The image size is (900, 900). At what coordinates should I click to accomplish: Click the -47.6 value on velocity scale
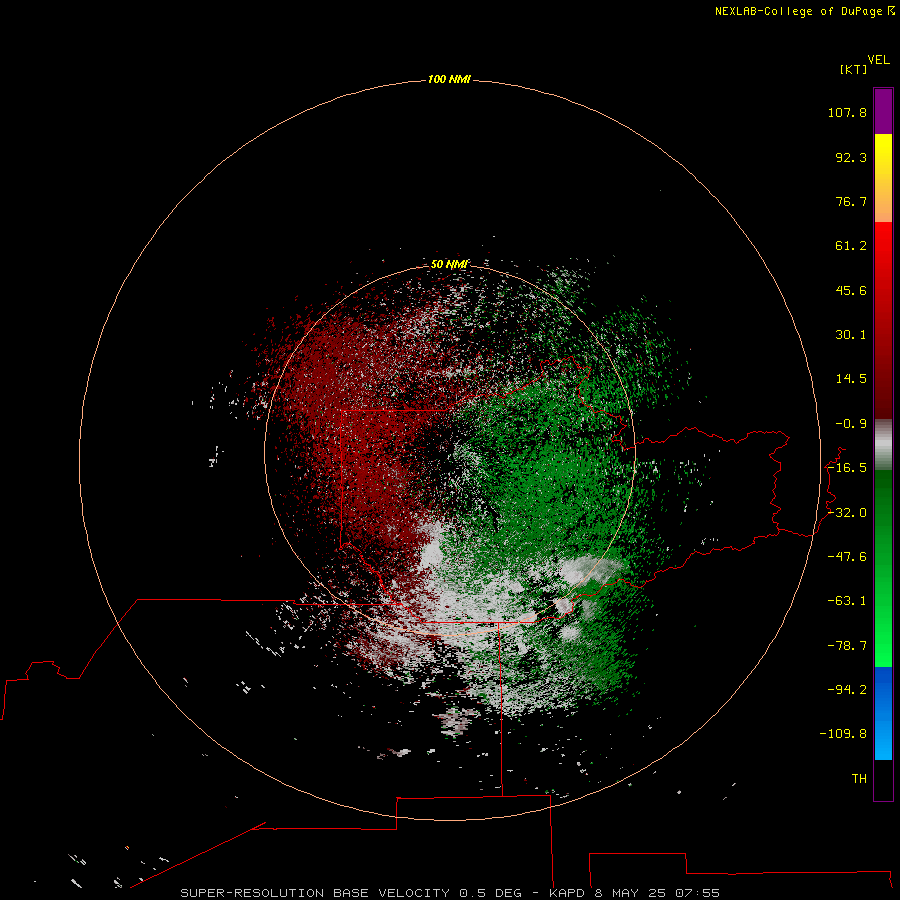(x=847, y=557)
